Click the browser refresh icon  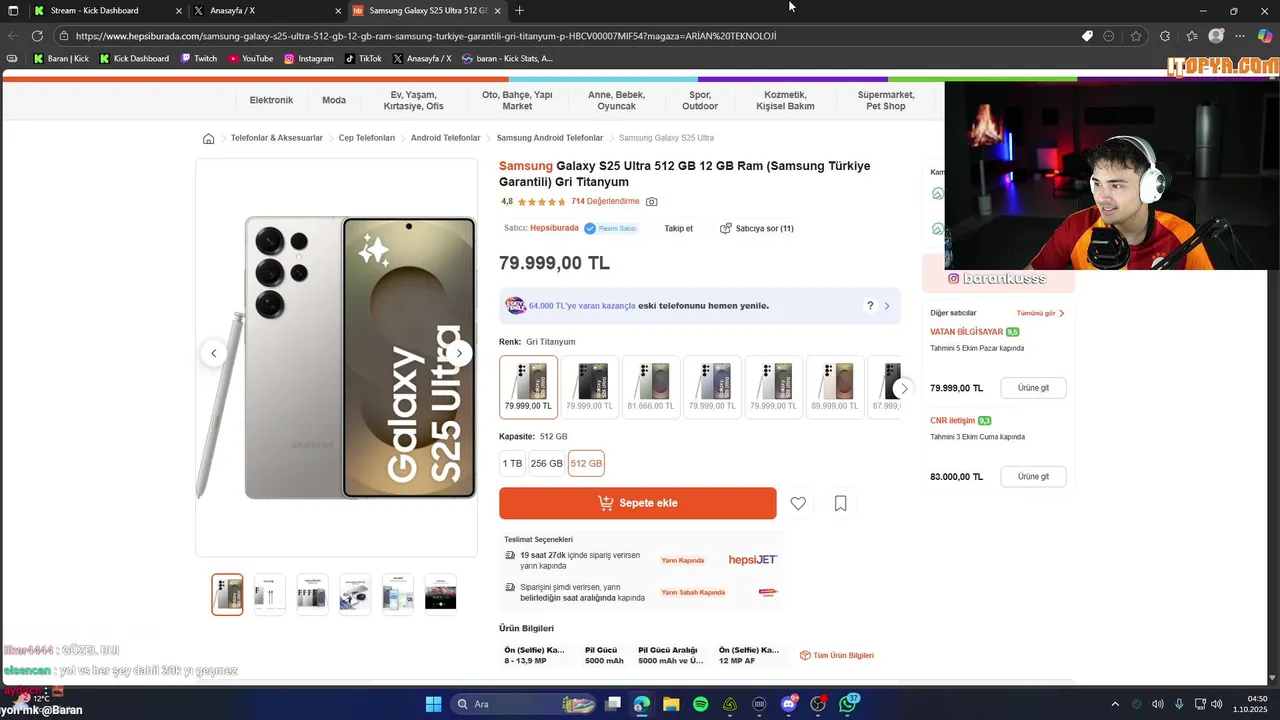pos(37,36)
